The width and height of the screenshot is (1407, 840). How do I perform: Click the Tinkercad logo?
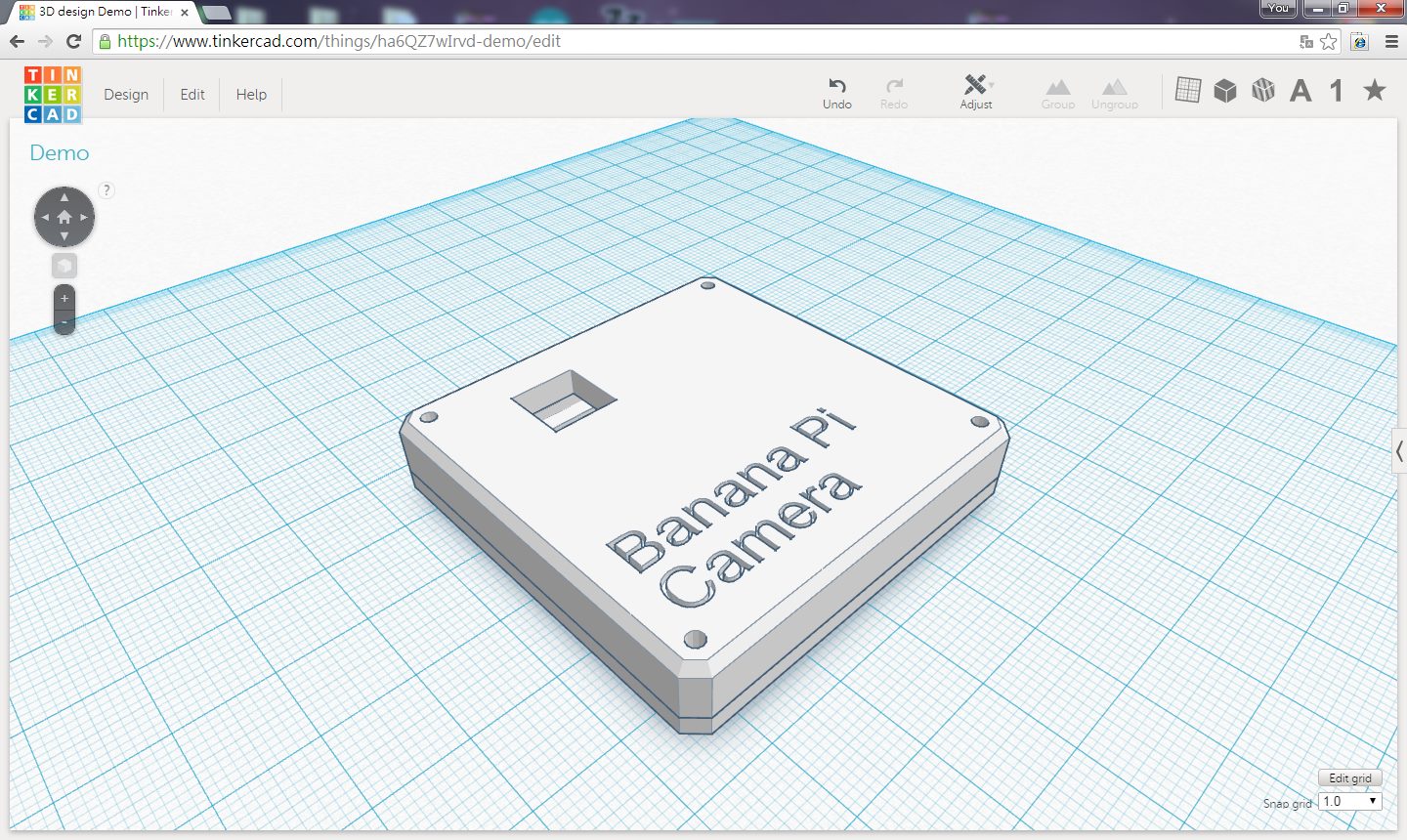click(x=53, y=95)
